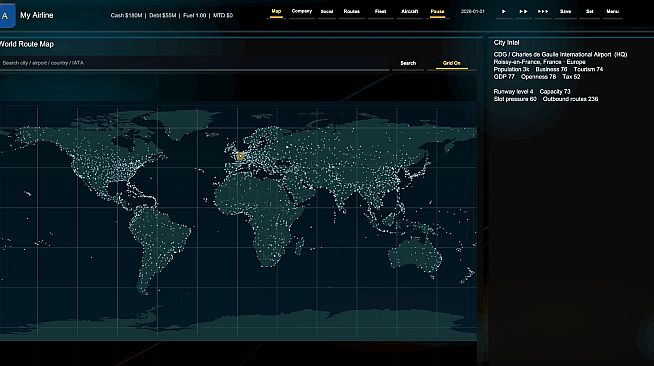Click Australia on the world route map
The width and height of the screenshot is (654, 366).
point(415,255)
